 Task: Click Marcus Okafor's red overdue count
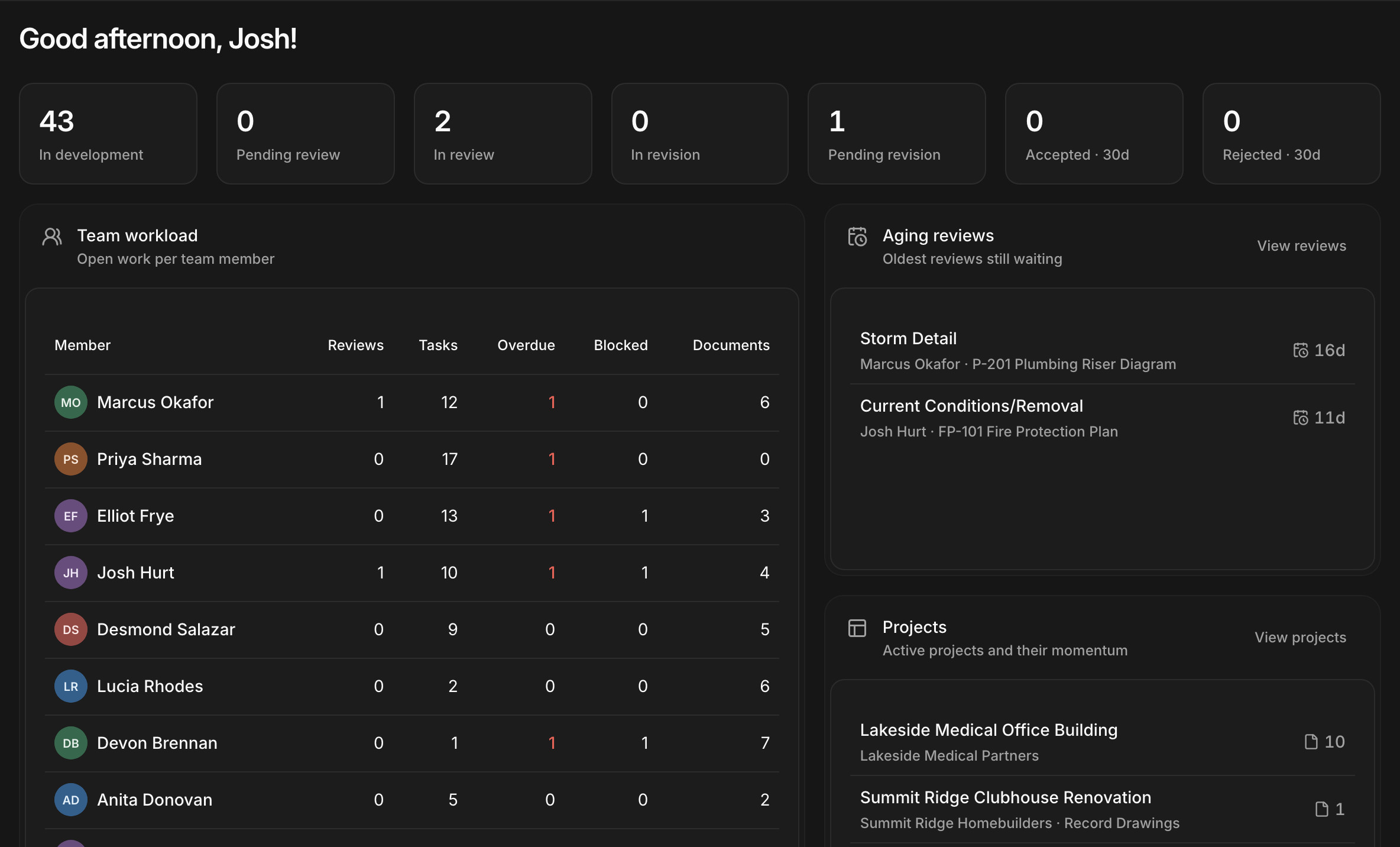click(x=552, y=402)
